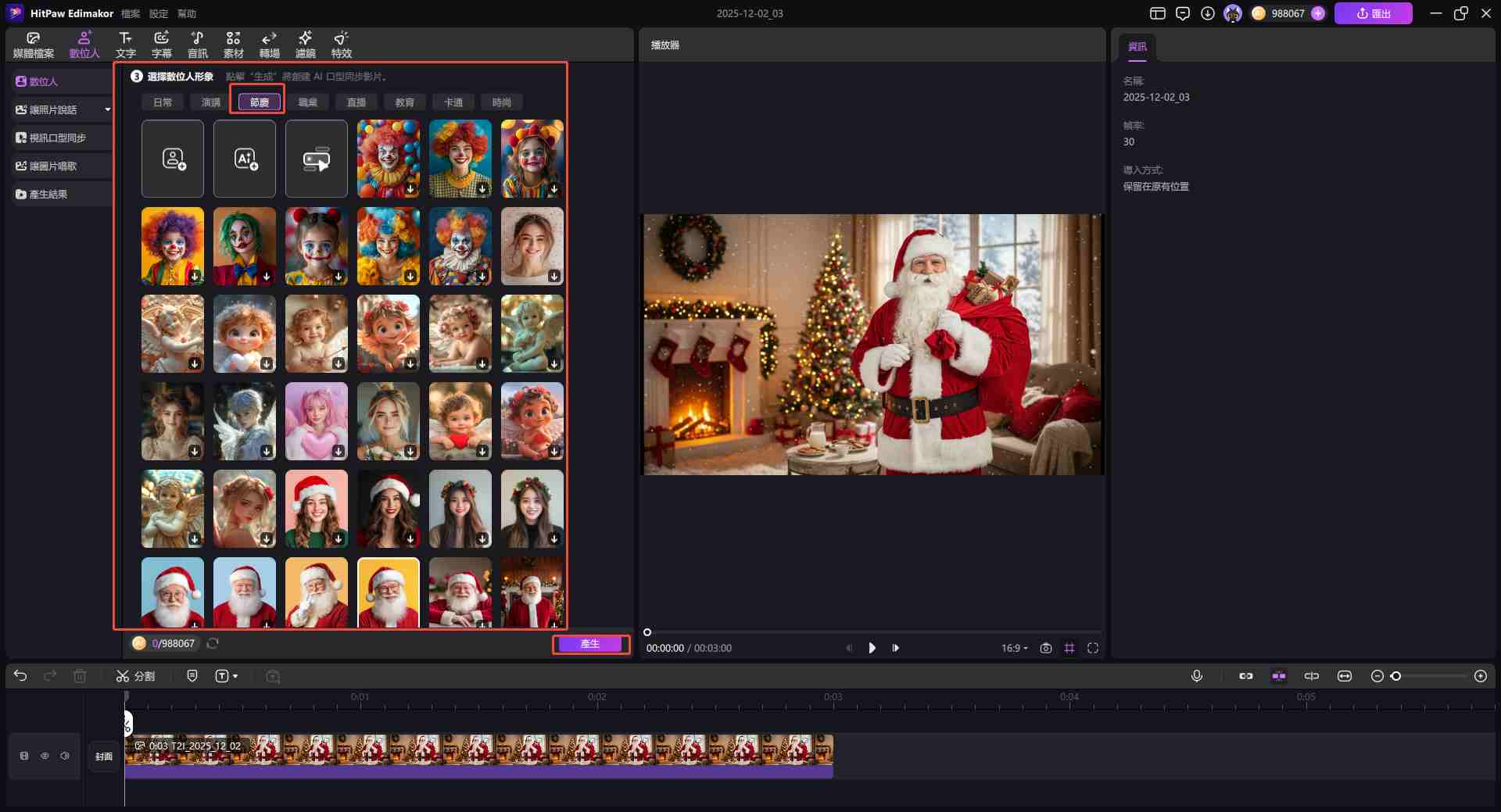Click the undo arrow in timeline toolbar
Image resolution: width=1501 pixels, height=812 pixels.
(20, 676)
